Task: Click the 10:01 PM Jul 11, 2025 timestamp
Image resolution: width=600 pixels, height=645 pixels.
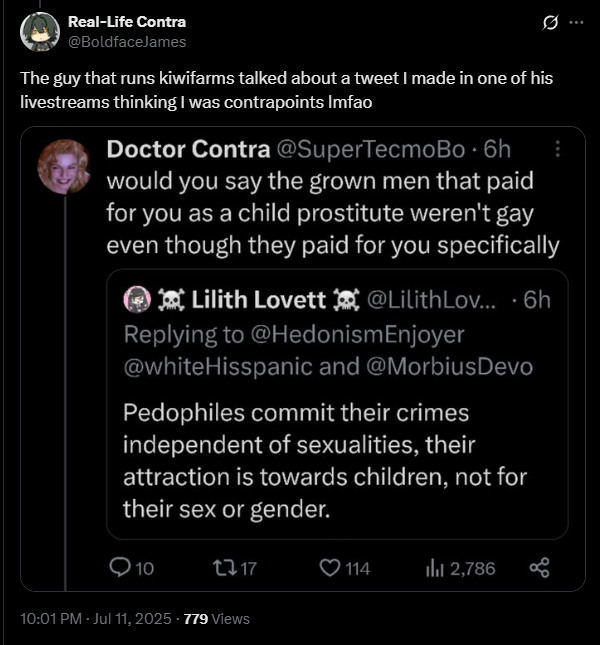Action: pos(95,619)
